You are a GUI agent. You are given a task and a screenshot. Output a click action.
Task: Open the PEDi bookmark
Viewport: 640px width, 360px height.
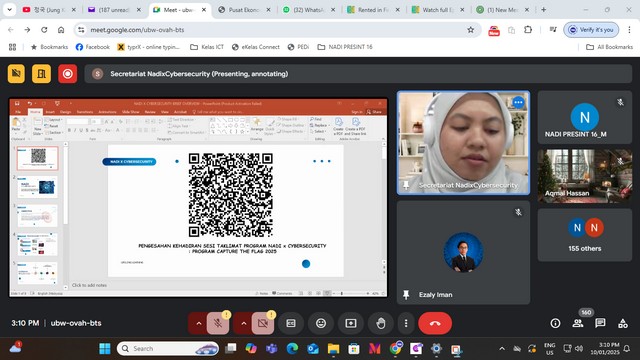[x=298, y=47]
